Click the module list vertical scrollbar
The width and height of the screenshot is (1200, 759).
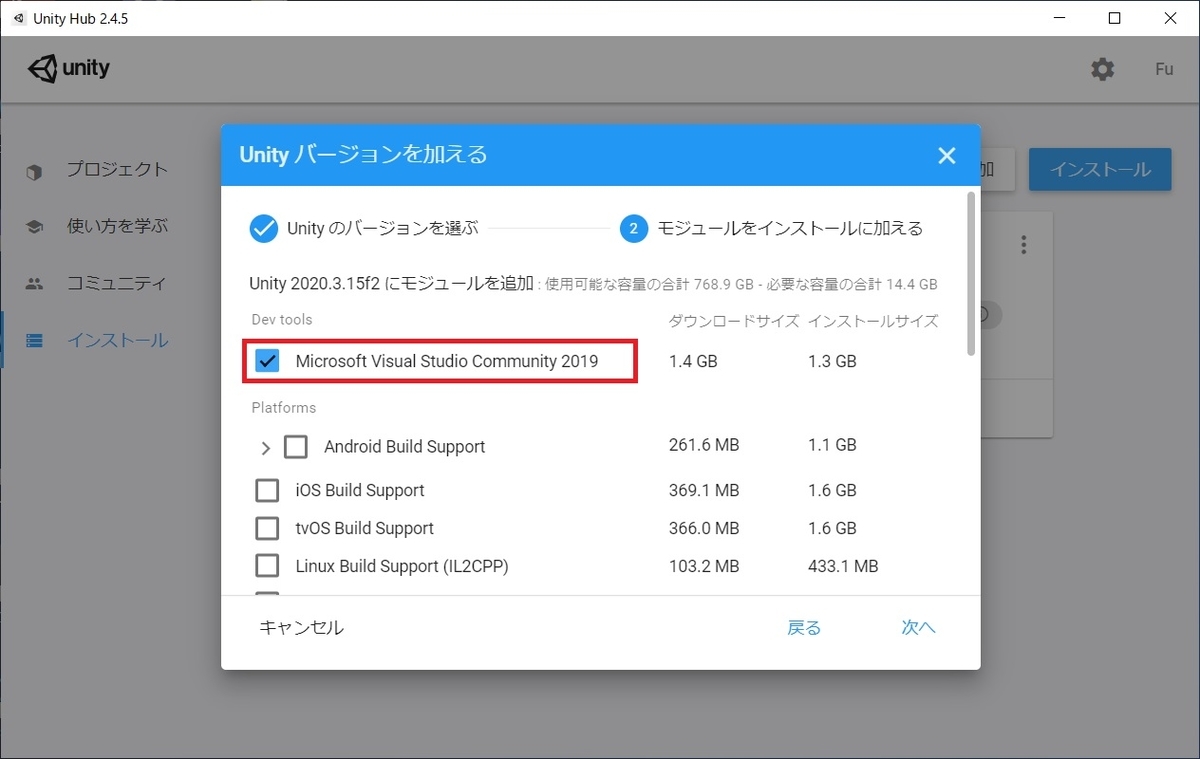970,273
